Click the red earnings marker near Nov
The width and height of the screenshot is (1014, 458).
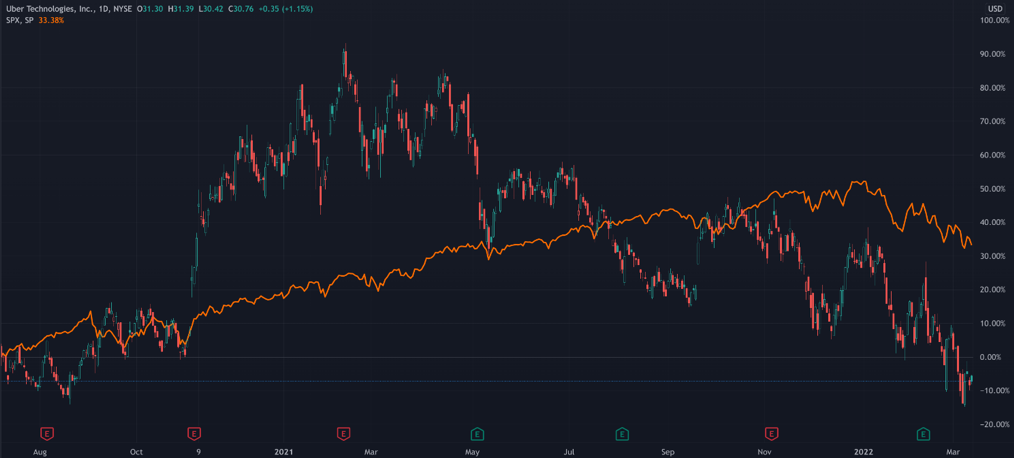(771, 434)
